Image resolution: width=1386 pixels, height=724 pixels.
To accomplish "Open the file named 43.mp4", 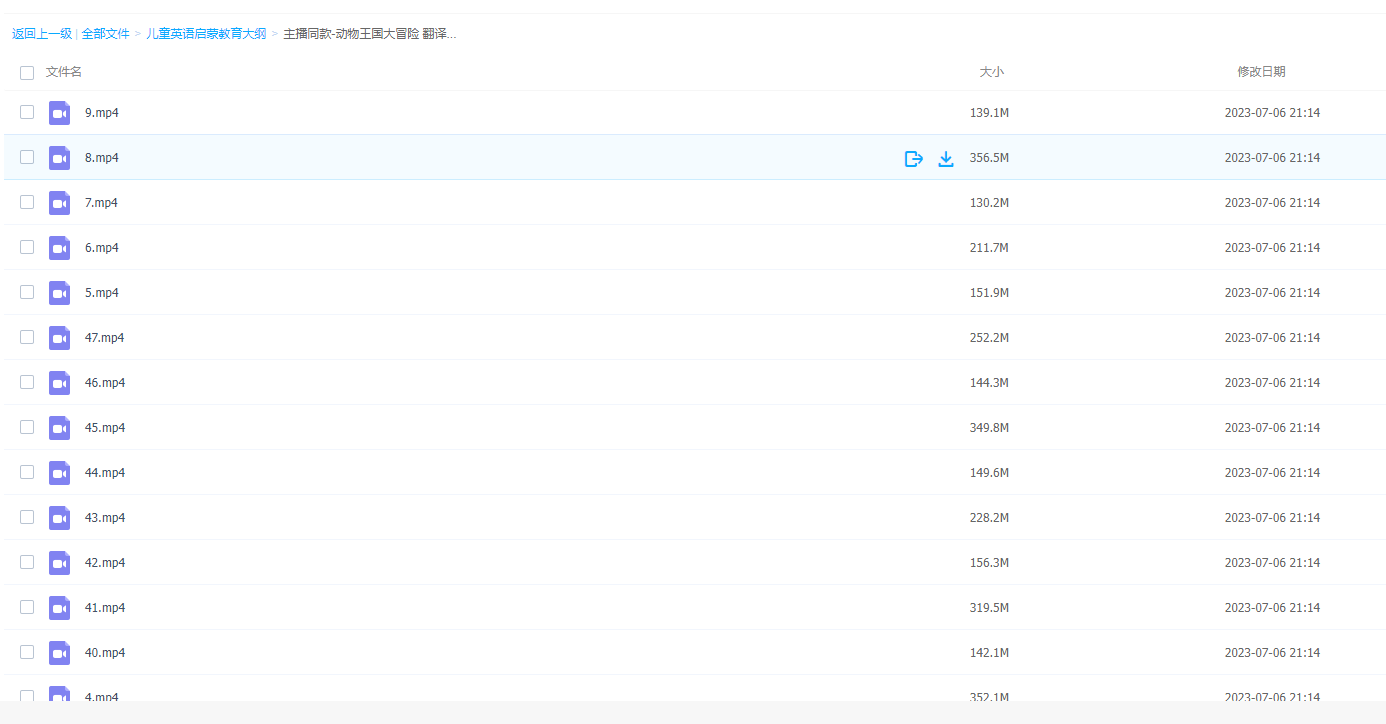I will coord(105,518).
